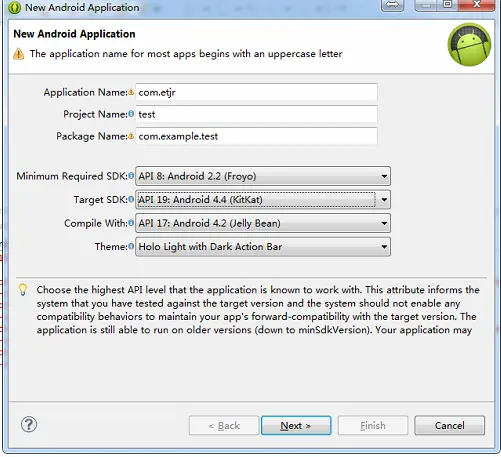Image resolution: width=501 pixels, height=457 pixels.
Task: Click the Next button
Action: (296, 425)
